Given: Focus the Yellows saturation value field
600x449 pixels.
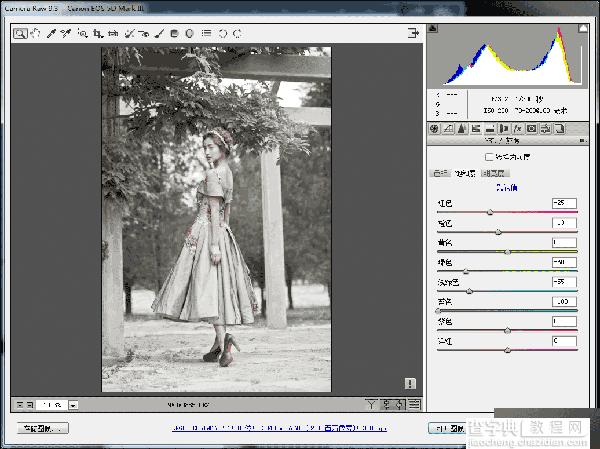Looking at the screenshot, I should [x=564, y=242].
